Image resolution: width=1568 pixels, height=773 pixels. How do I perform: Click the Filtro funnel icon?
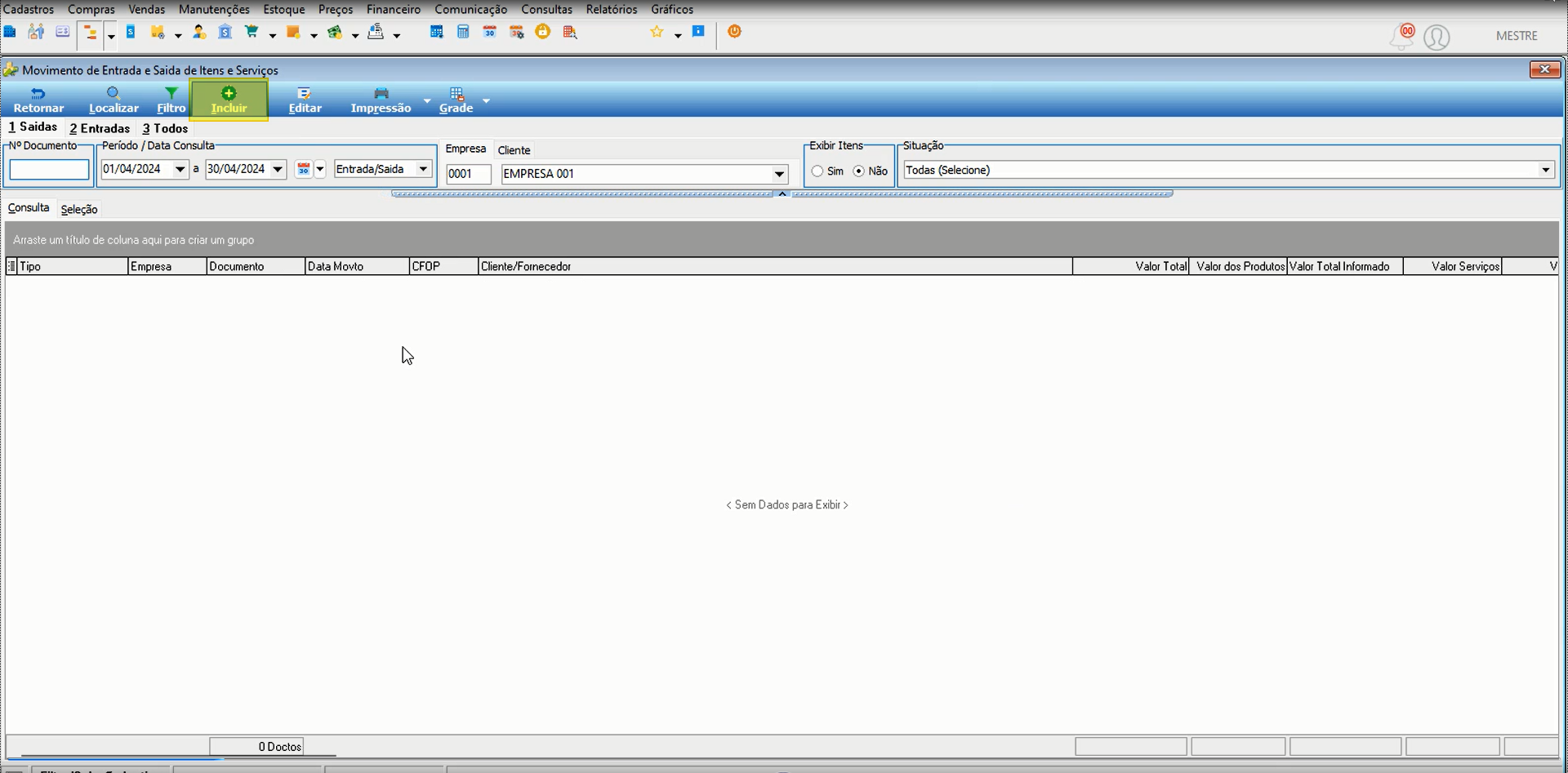click(171, 93)
